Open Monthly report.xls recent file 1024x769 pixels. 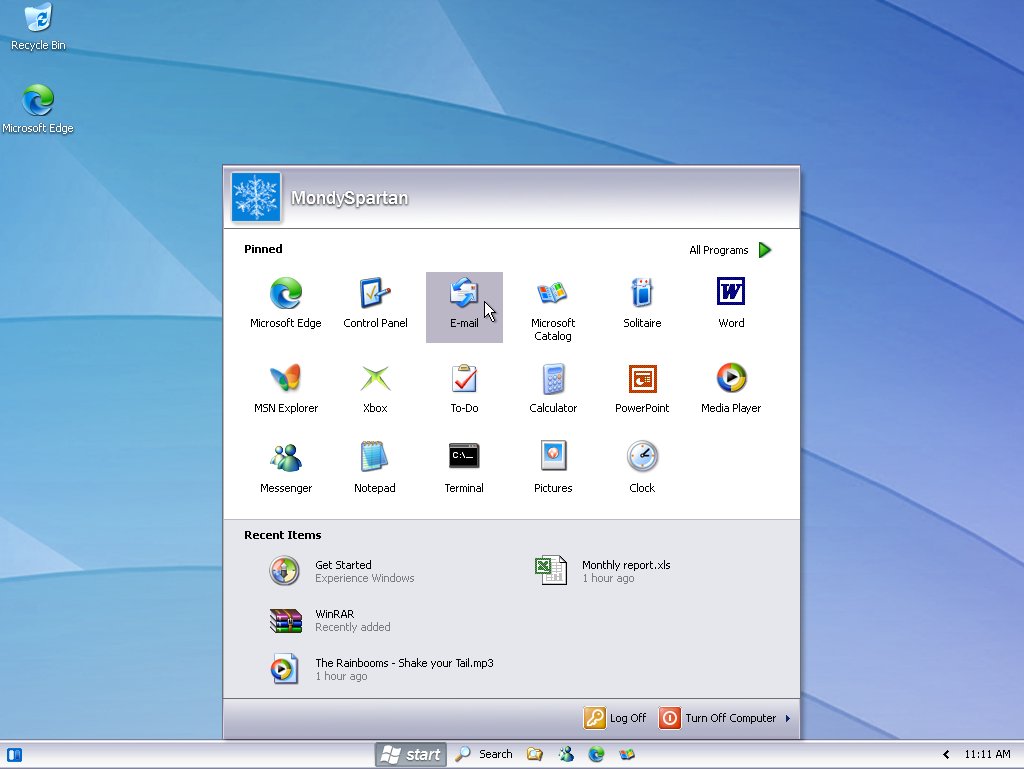603,571
